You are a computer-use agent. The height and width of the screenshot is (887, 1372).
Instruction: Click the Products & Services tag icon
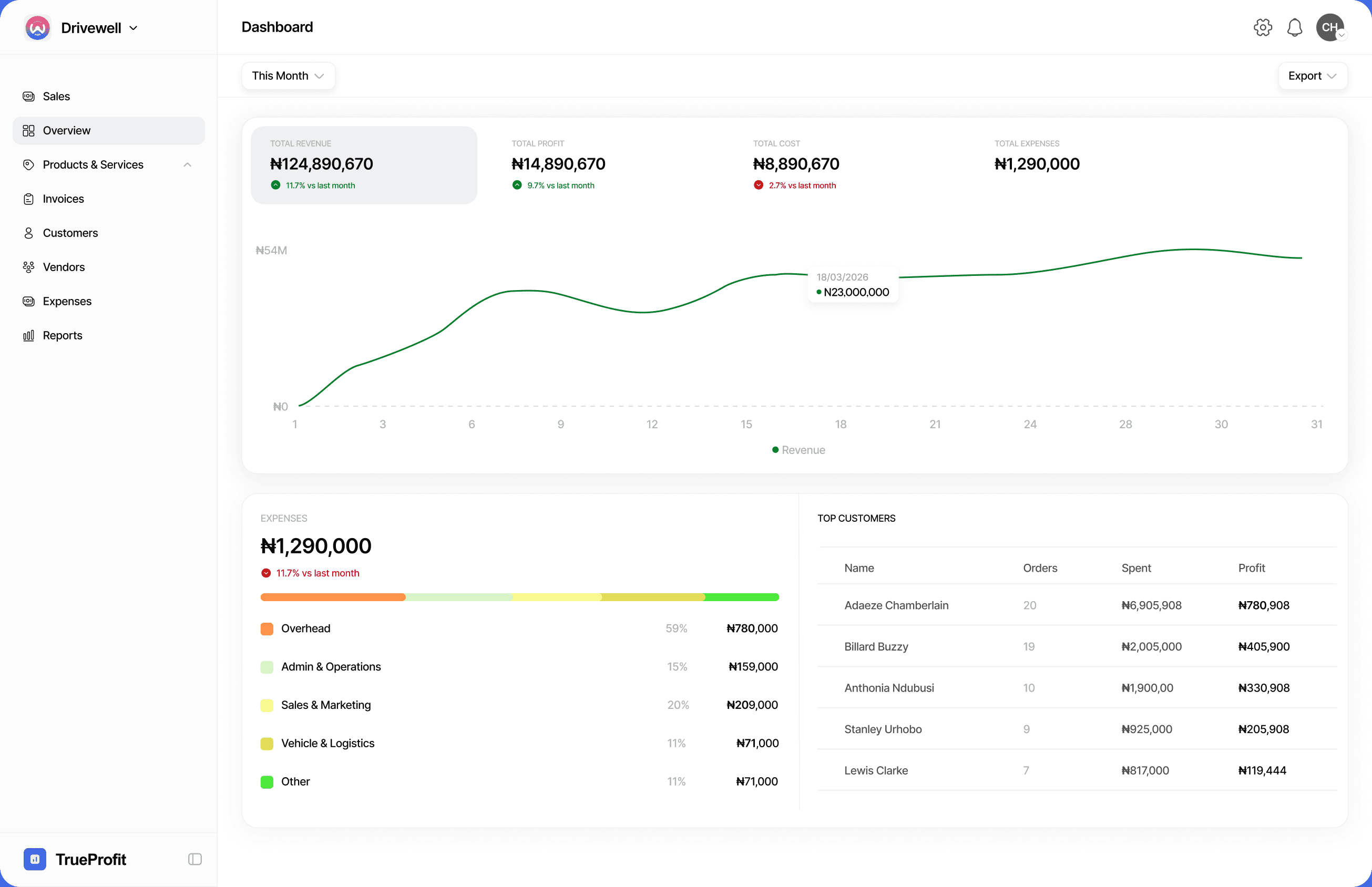28,164
